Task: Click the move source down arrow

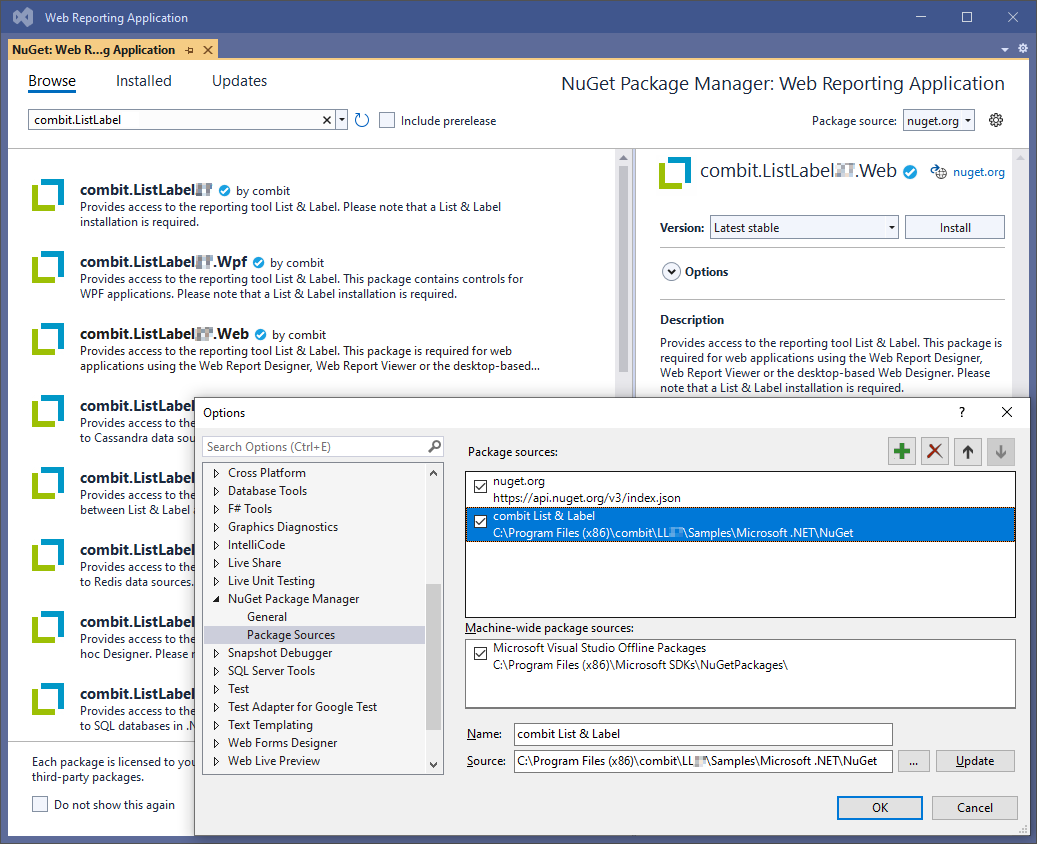Action: click(1000, 452)
